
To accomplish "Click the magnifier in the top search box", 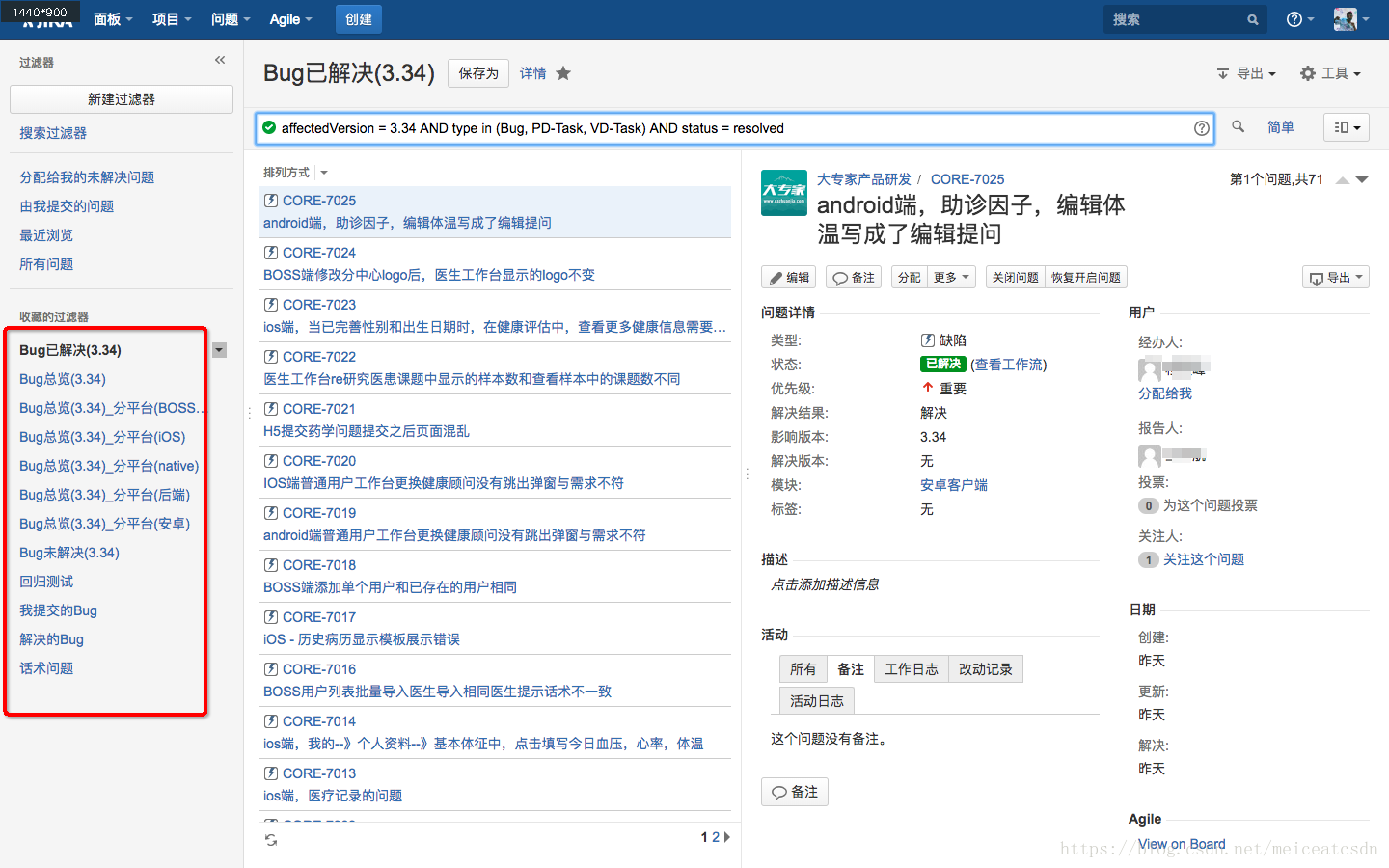I will tap(1252, 19).
